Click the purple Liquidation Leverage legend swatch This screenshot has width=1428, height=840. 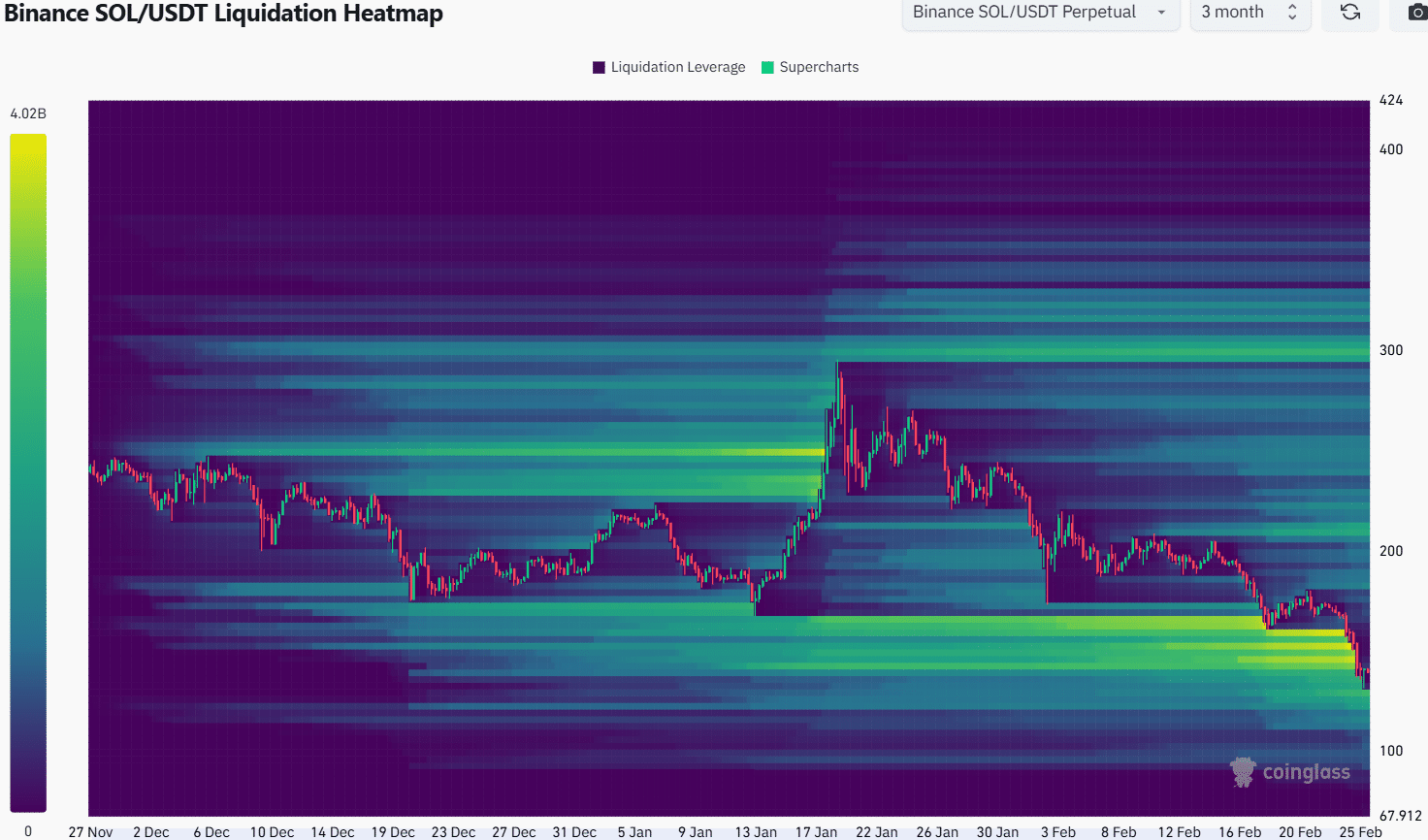click(599, 67)
